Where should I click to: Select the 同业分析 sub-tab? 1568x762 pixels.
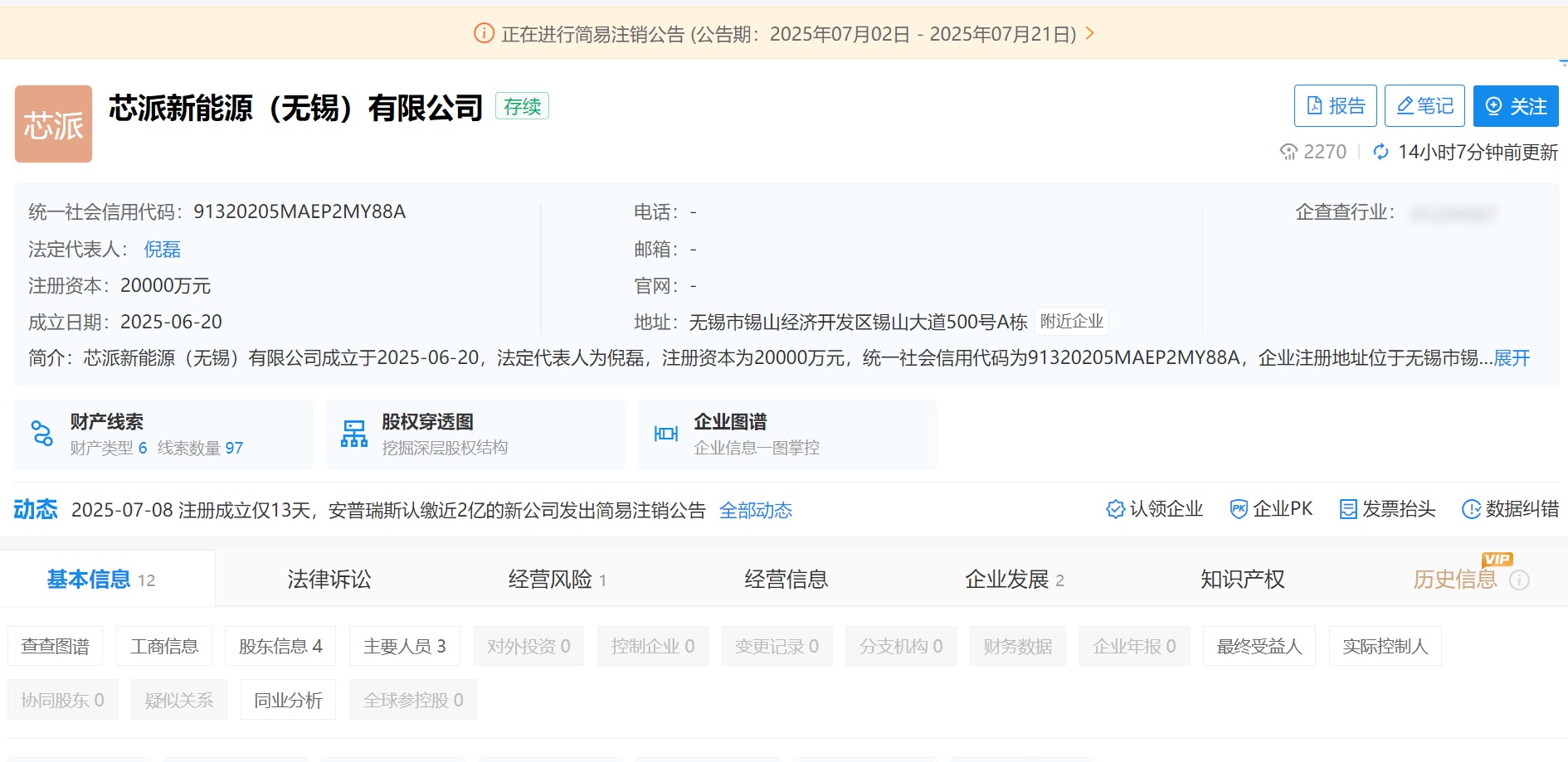point(288,700)
